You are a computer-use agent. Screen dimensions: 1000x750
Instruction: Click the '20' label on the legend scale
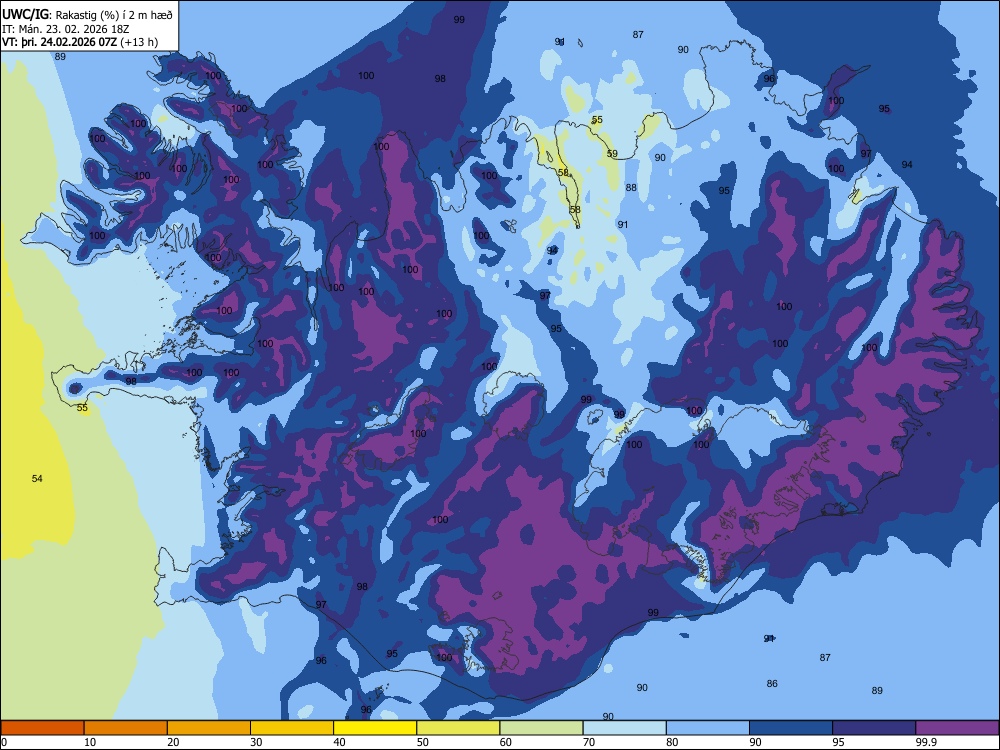(x=173, y=742)
